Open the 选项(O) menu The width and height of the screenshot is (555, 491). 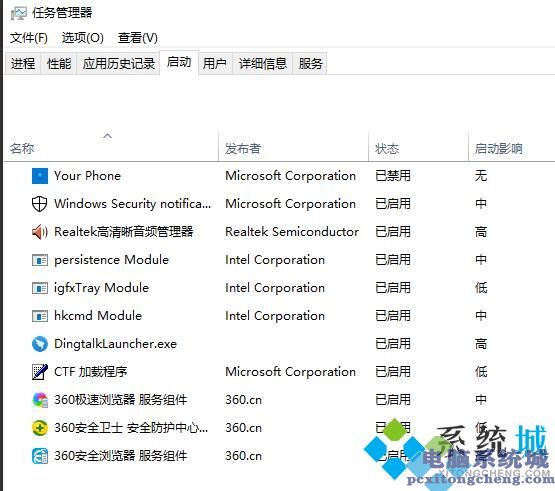[x=82, y=38]
